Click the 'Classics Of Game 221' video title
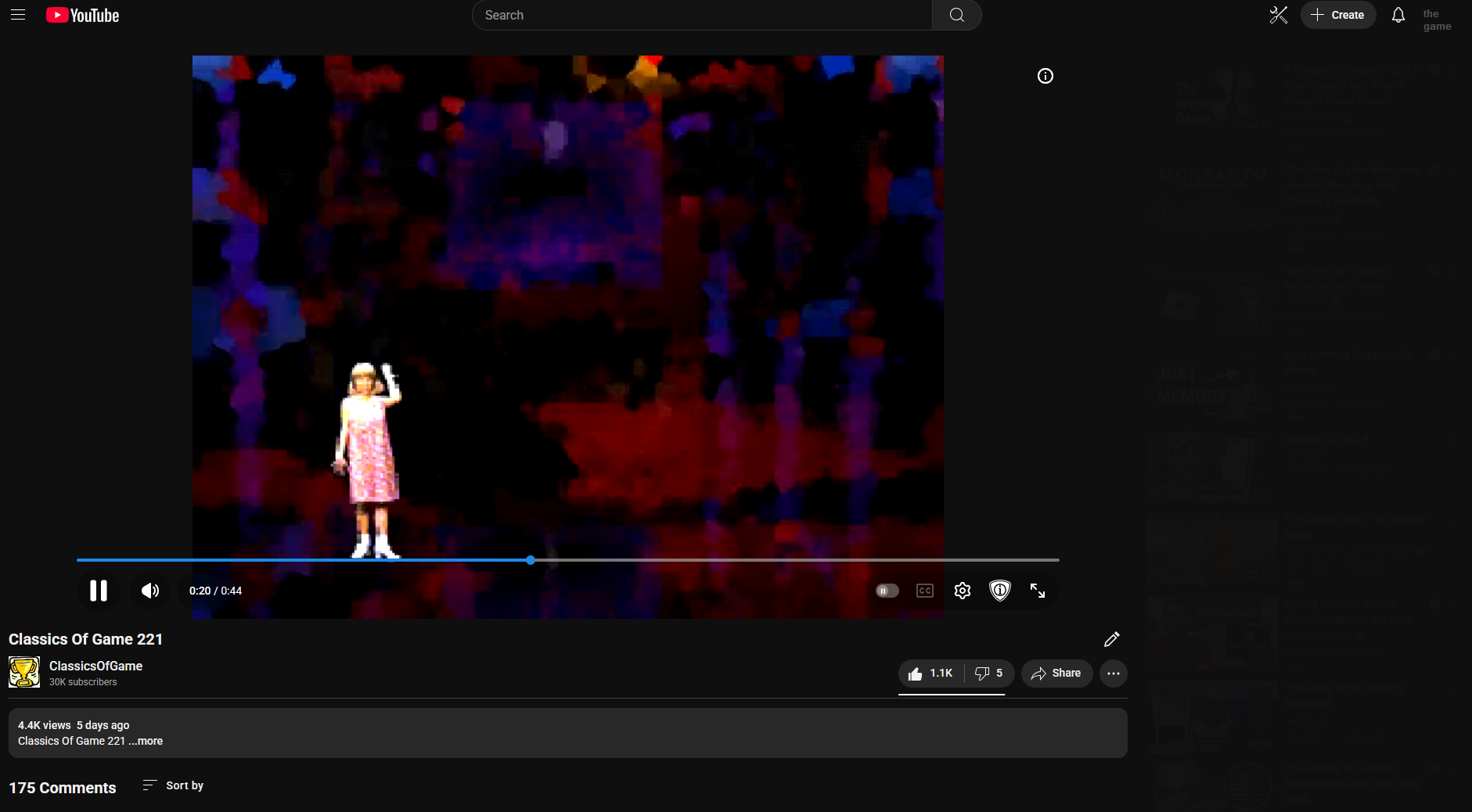 85,639
